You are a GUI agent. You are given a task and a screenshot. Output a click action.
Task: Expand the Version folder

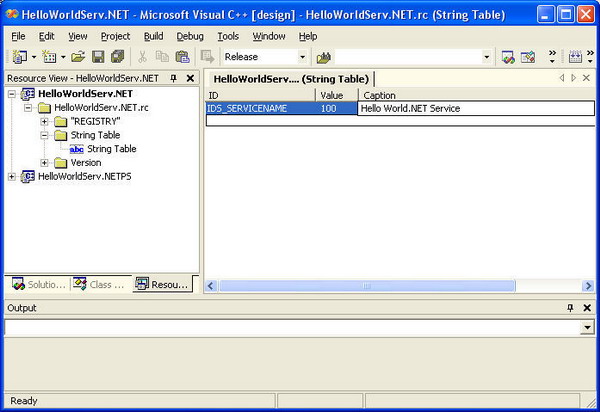tap(44, 163)
